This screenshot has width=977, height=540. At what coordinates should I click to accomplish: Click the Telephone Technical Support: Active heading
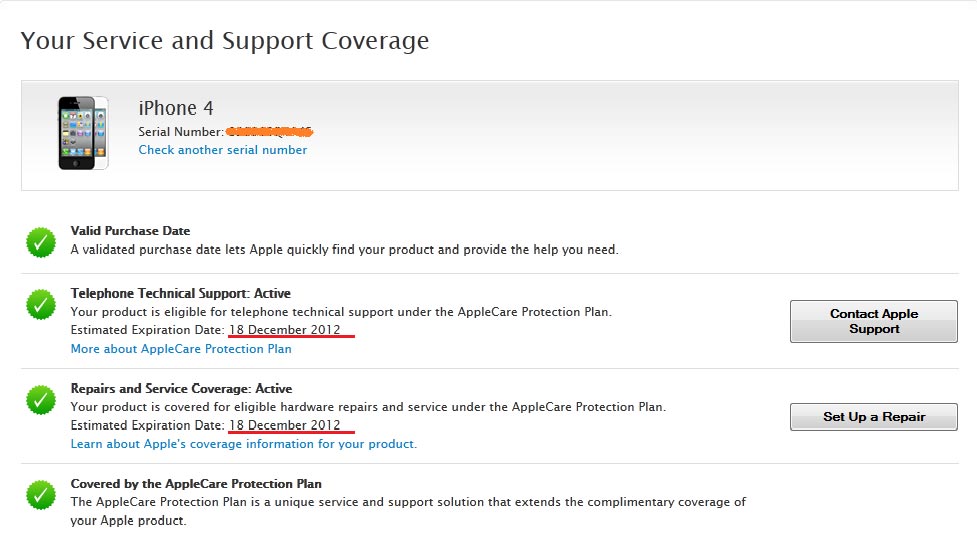click(181, 294)
